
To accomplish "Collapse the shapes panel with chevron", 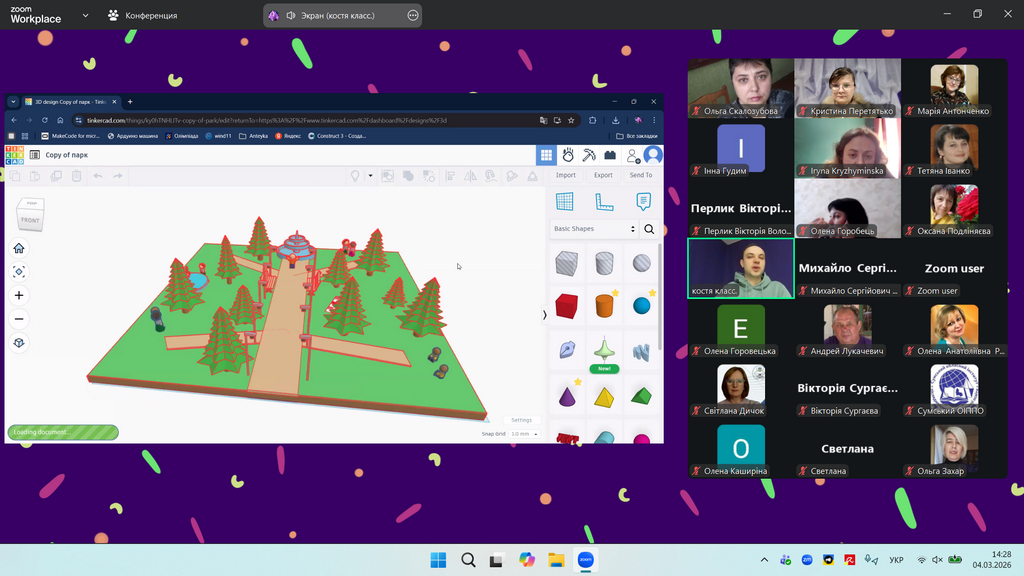I will 545,315.
